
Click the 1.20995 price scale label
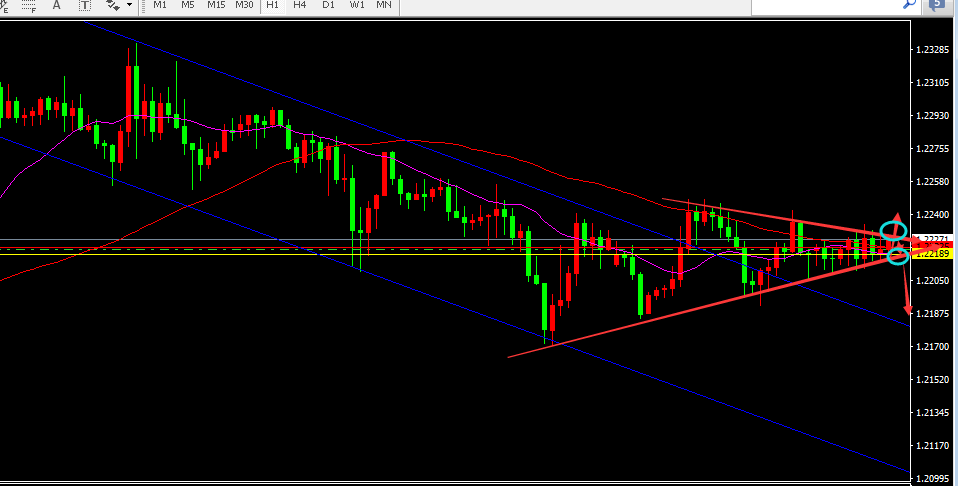(x=932, y=478)
